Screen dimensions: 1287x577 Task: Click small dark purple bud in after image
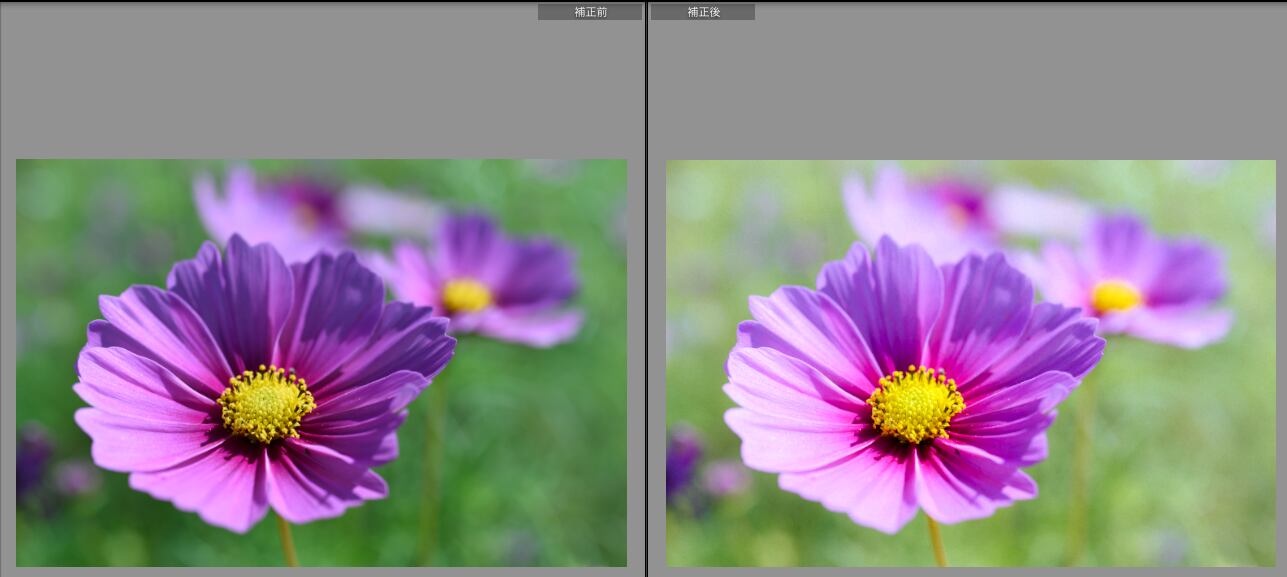[x=683, y=462]
